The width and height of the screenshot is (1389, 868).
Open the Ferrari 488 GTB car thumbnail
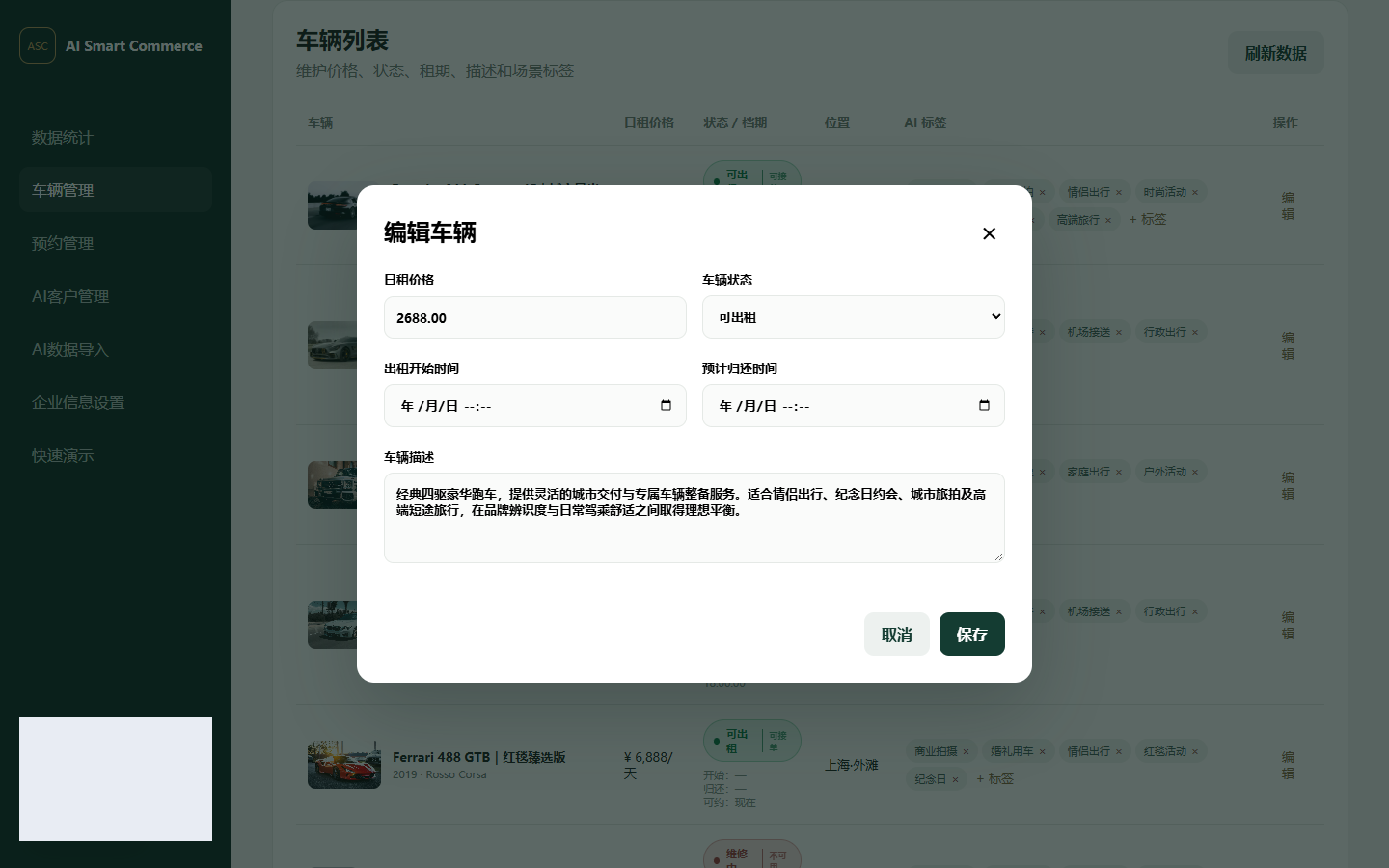(x=344, y=765)
